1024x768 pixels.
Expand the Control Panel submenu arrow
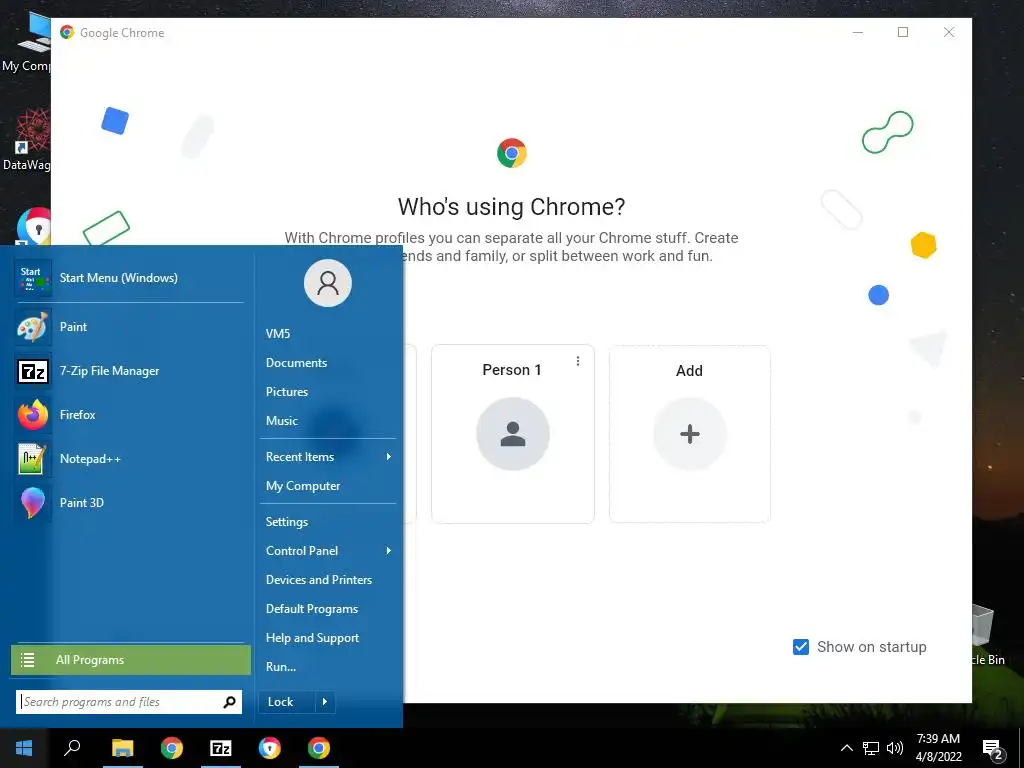[389, 551]
